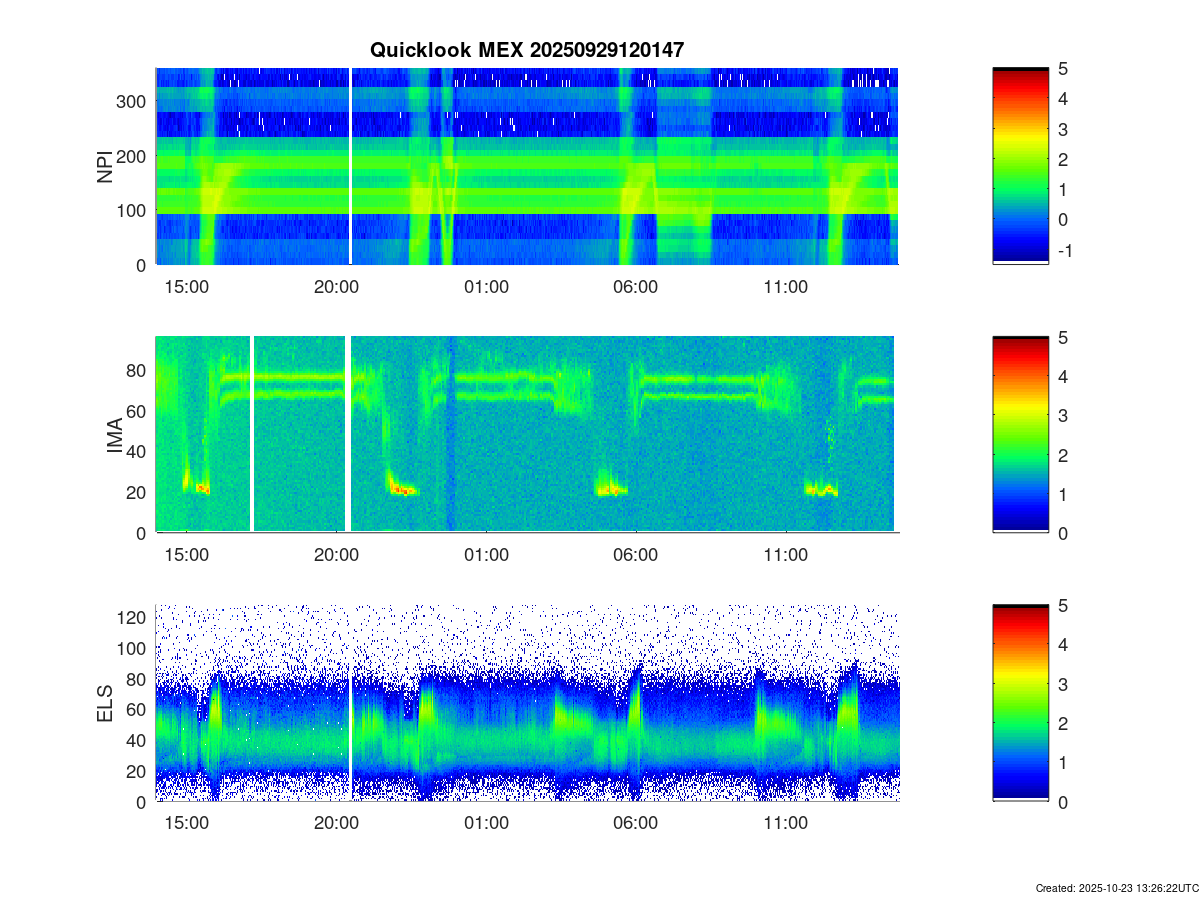
Task: Select the ELS y-axis label
Action: pos(105,703)
